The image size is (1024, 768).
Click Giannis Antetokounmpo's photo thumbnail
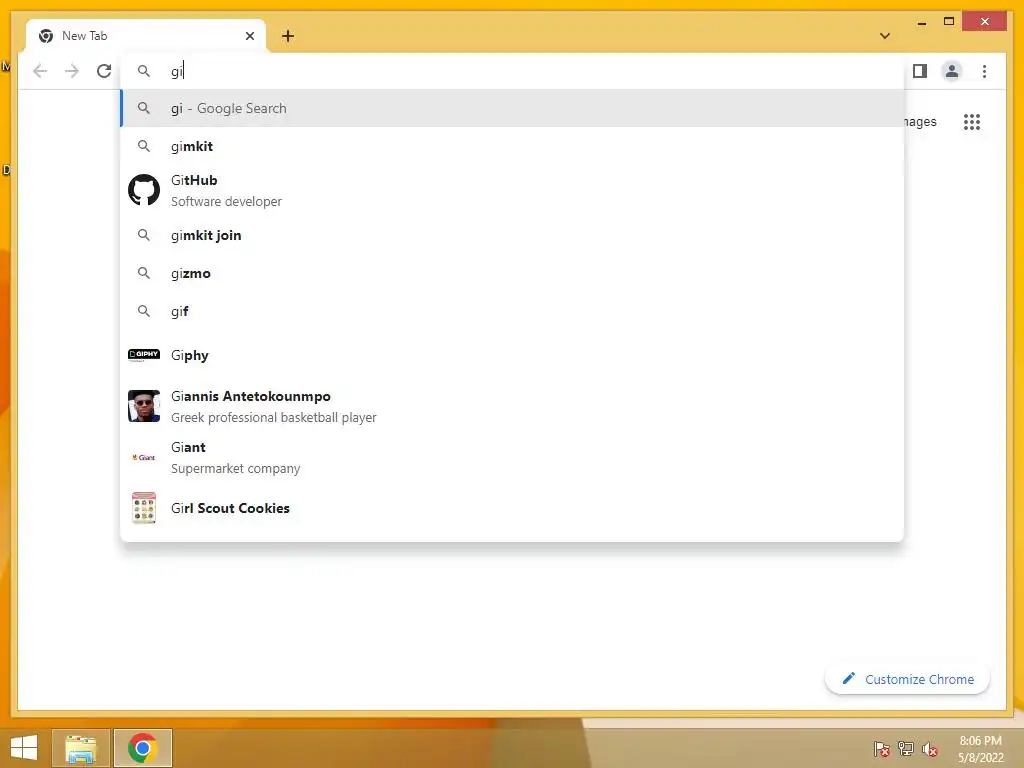[144, 406]
